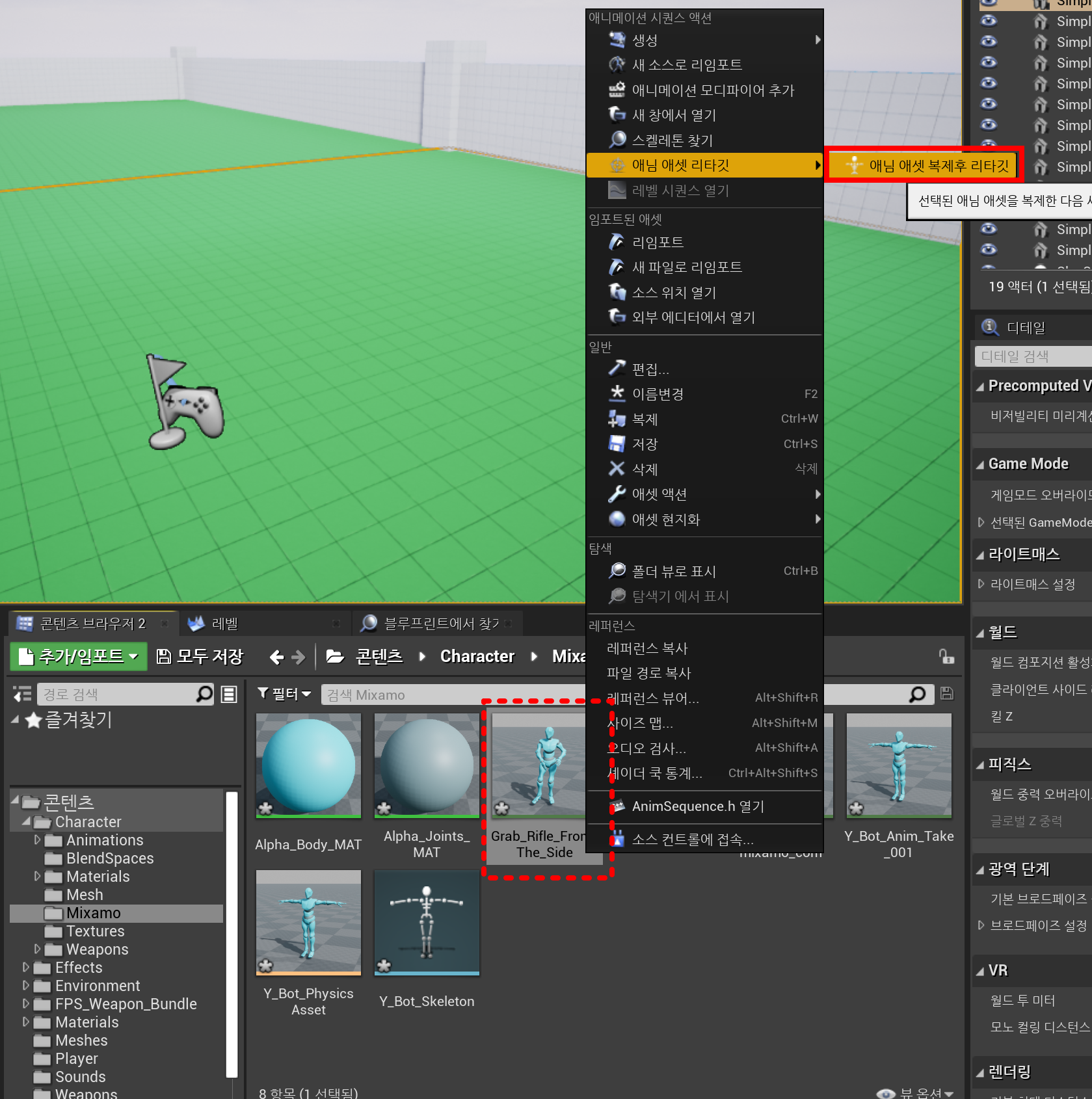
Task: Click the path search magnifier icon
Action: [204, 694]
